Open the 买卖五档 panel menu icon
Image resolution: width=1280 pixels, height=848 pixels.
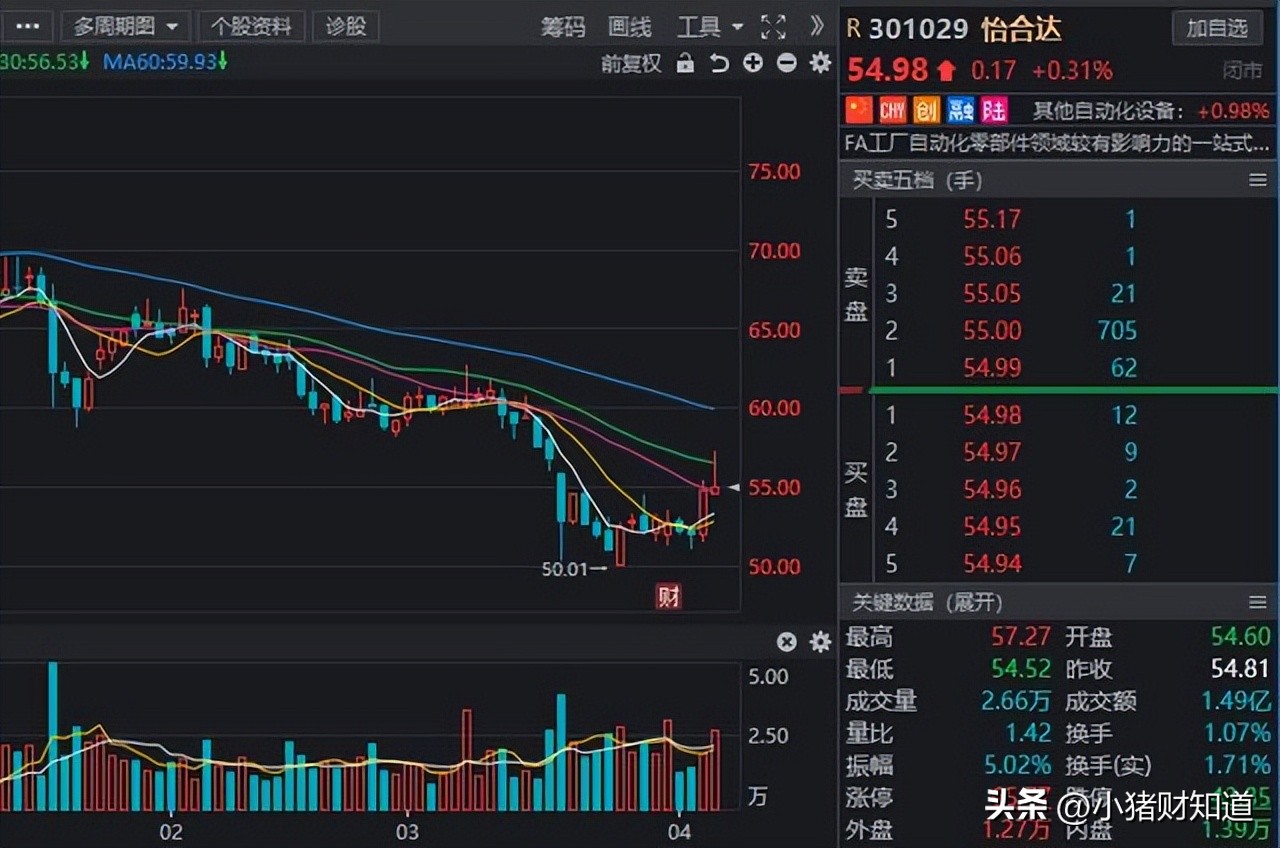pyautogui.click(x=1258, y=180)
